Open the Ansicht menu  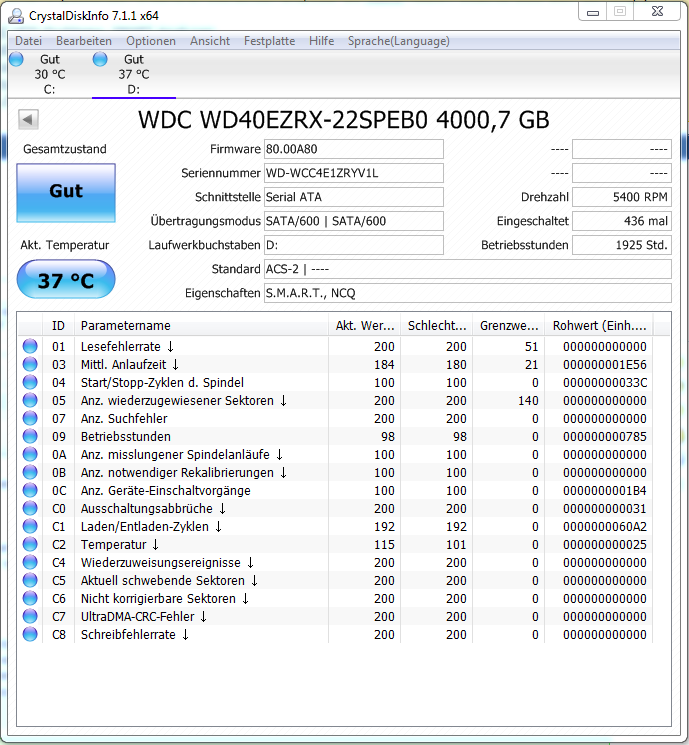210,41
